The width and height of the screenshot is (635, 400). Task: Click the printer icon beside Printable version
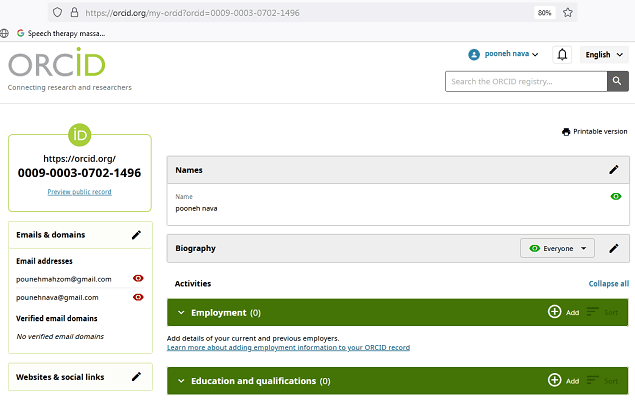point(566,132)
